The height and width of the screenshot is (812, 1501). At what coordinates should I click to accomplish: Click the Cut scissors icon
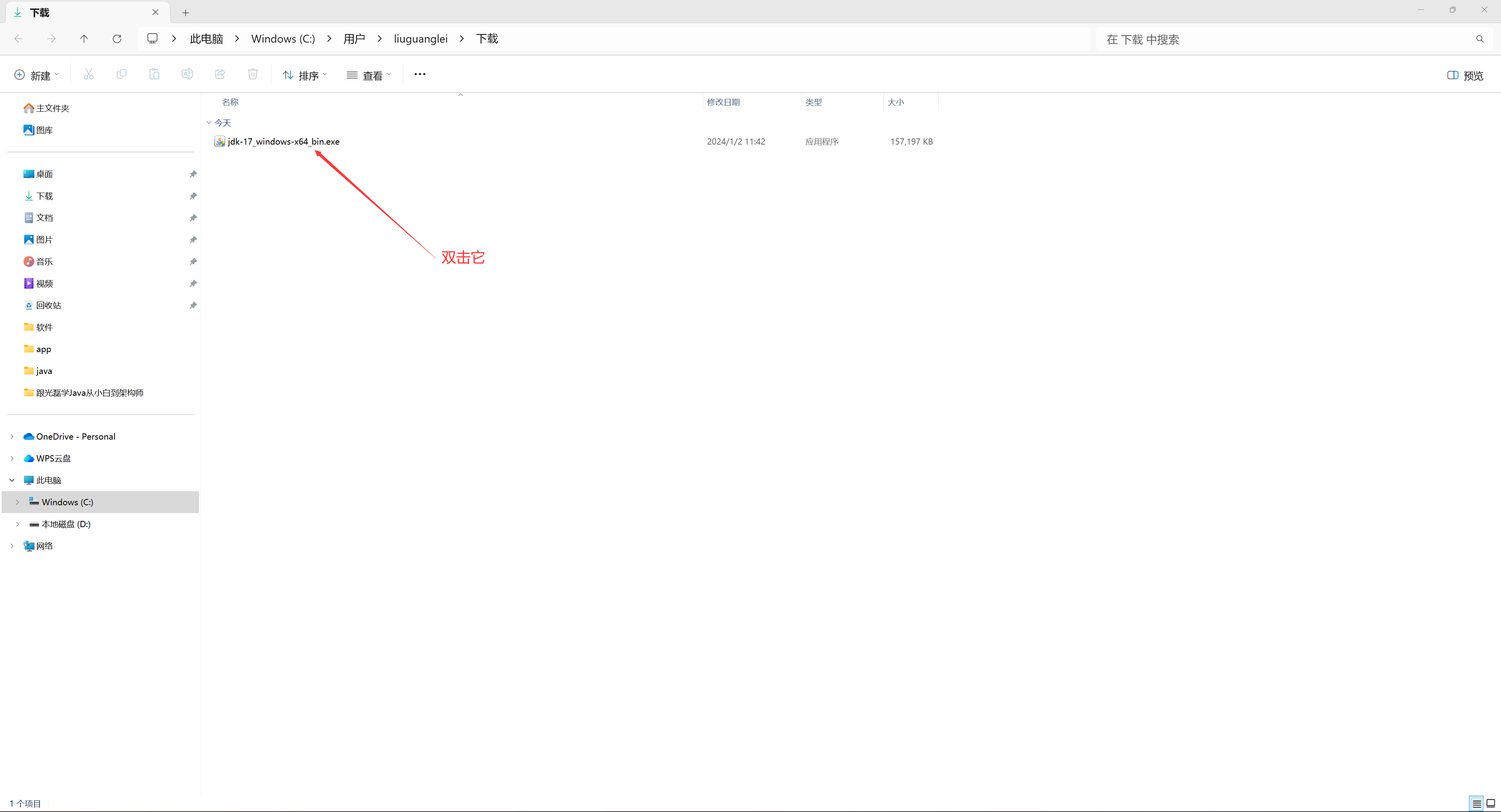89,75
